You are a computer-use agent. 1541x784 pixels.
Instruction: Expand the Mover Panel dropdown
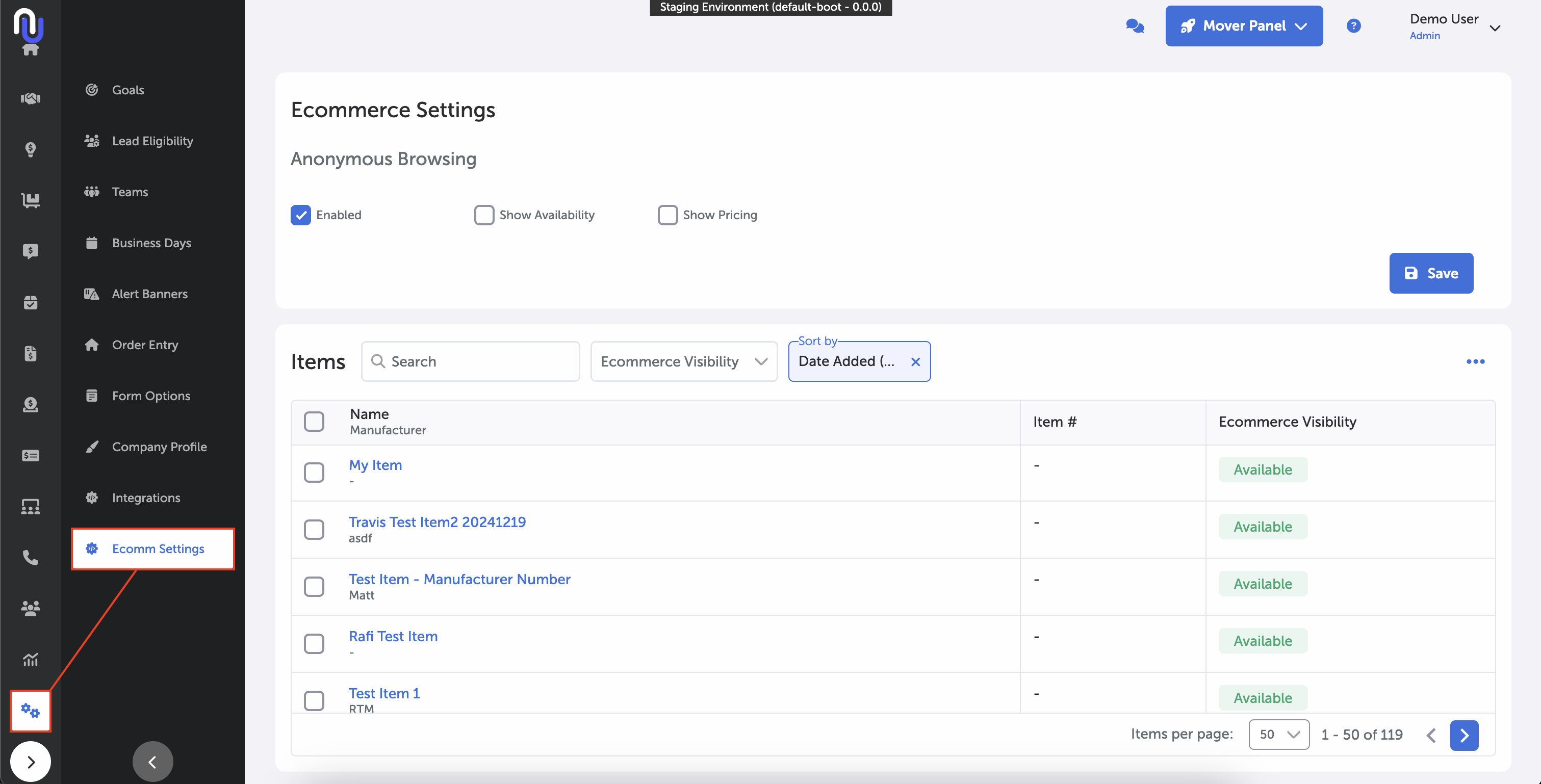pyautogui.click(x=1244, y=25)
